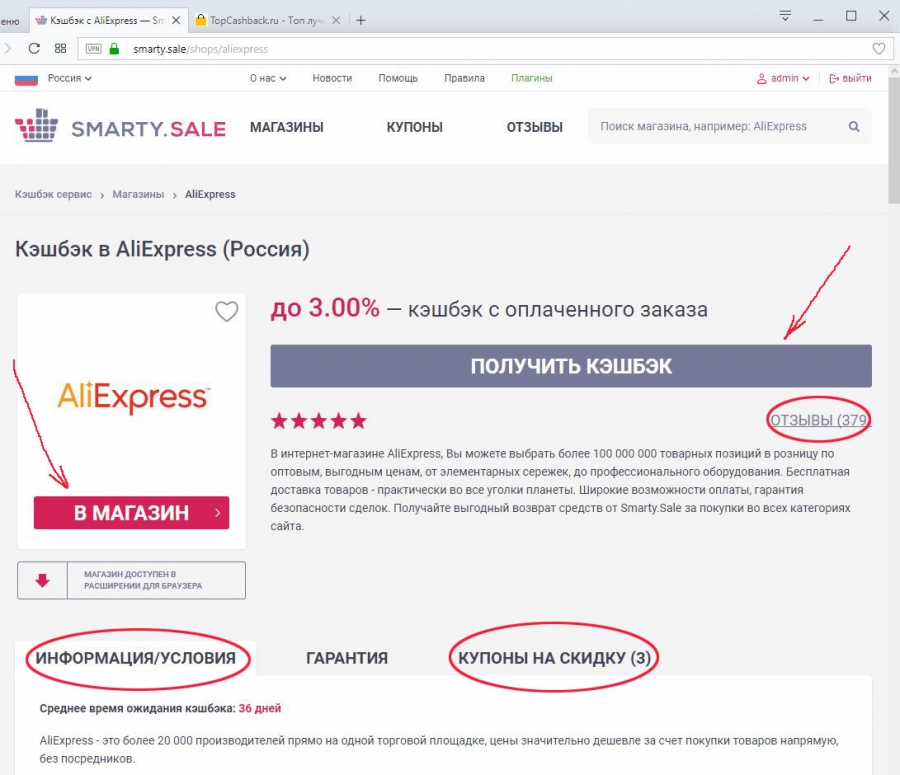900x775 pixels.
Task: Open the Купоны на скидку (3) tab
Action: coord(554,658)
